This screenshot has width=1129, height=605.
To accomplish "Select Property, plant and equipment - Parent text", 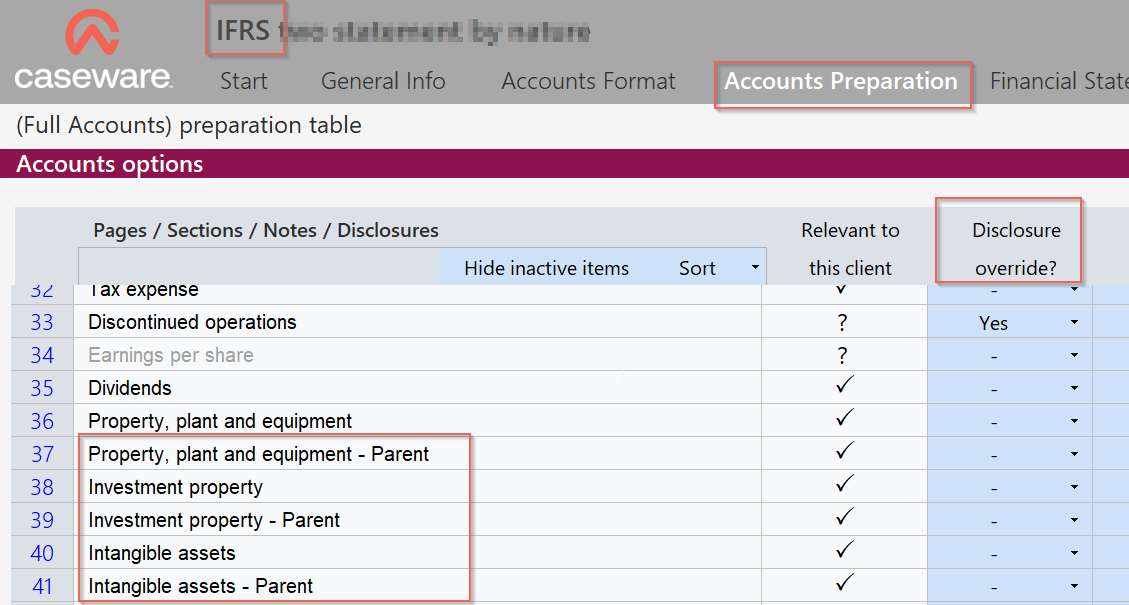I will point(258,454).
